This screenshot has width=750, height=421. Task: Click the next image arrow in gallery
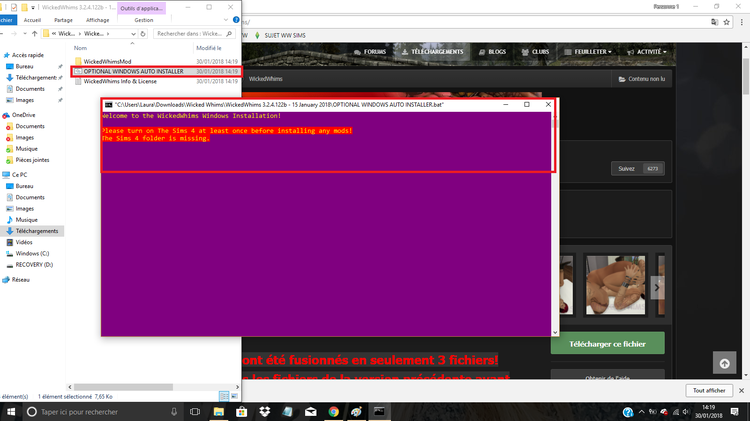[x=657, y=287]
